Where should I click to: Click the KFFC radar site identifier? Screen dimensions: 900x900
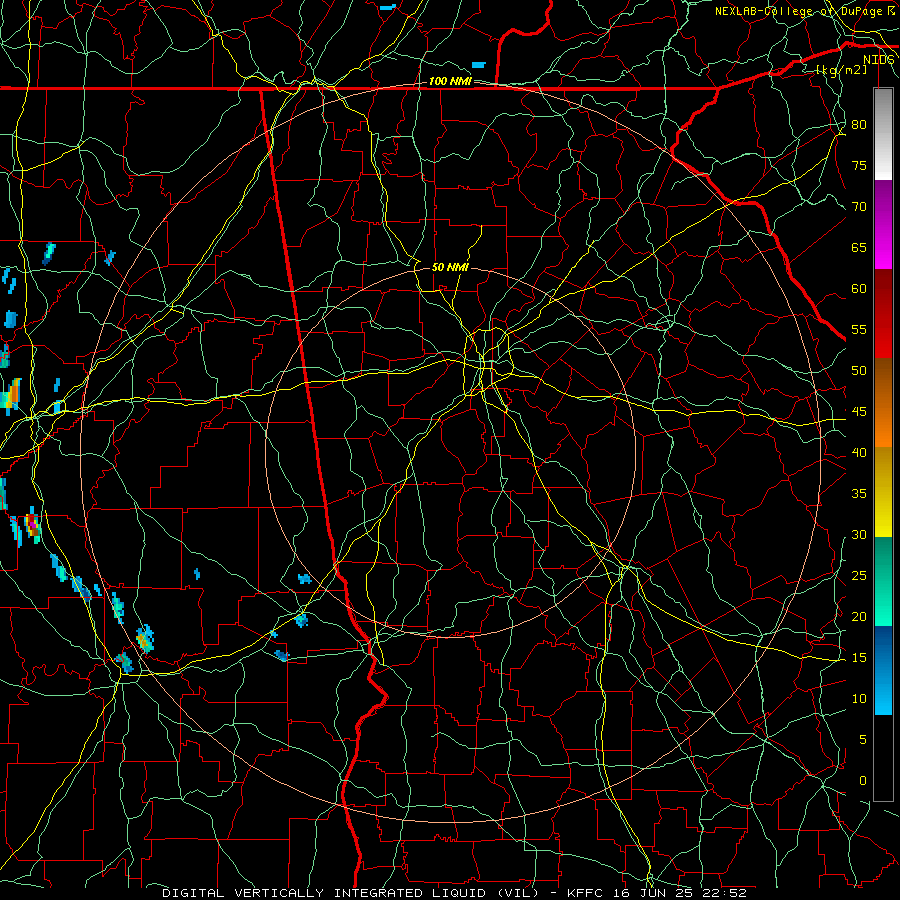(x=586, y=893)
